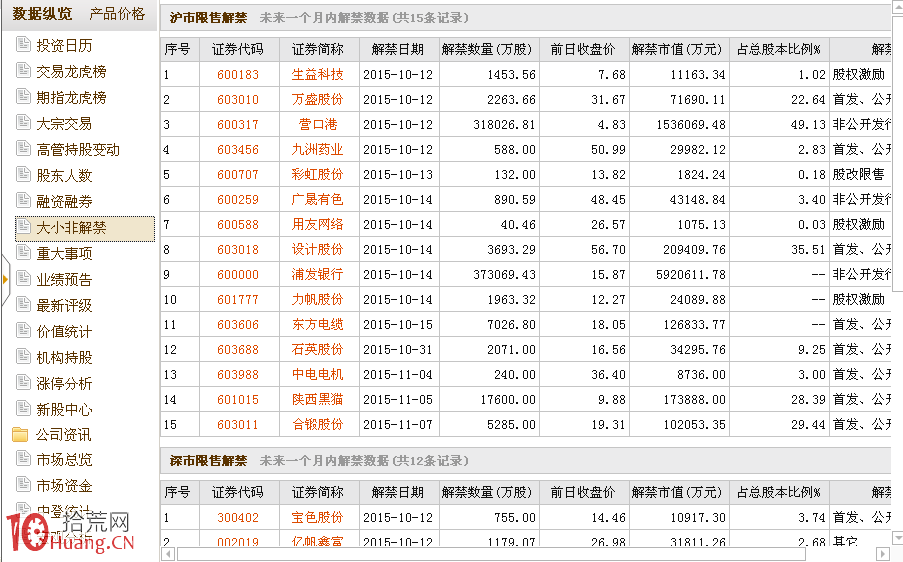Click the document icon beside 融资融券
Screen dimensions: 903x562
tap(23, 200)
